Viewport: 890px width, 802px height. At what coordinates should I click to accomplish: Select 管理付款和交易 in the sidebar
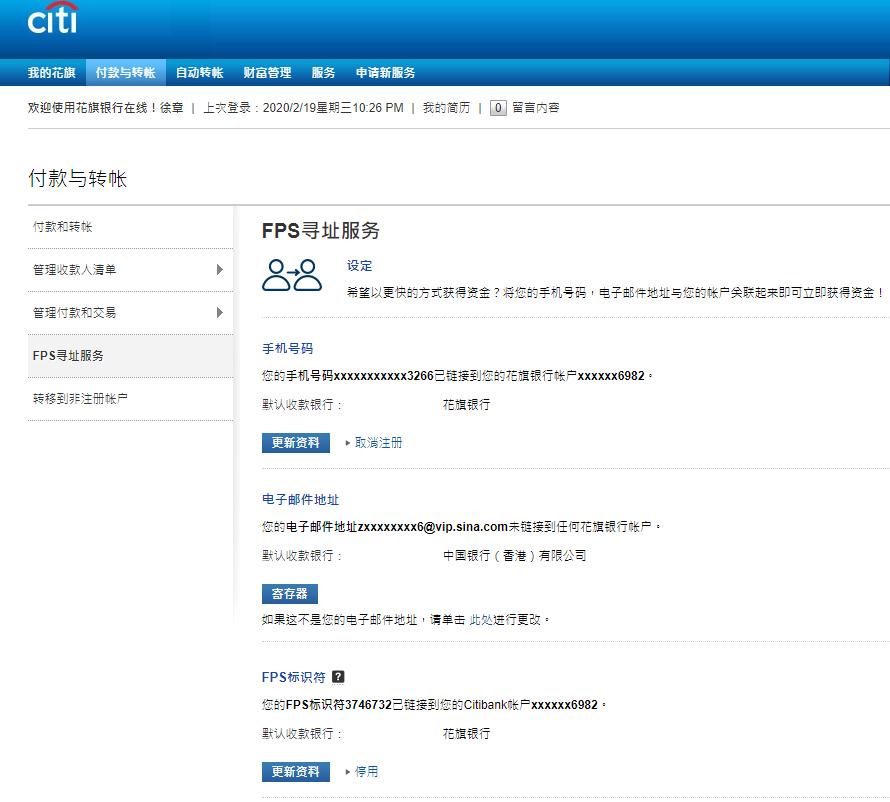(131, 313)
